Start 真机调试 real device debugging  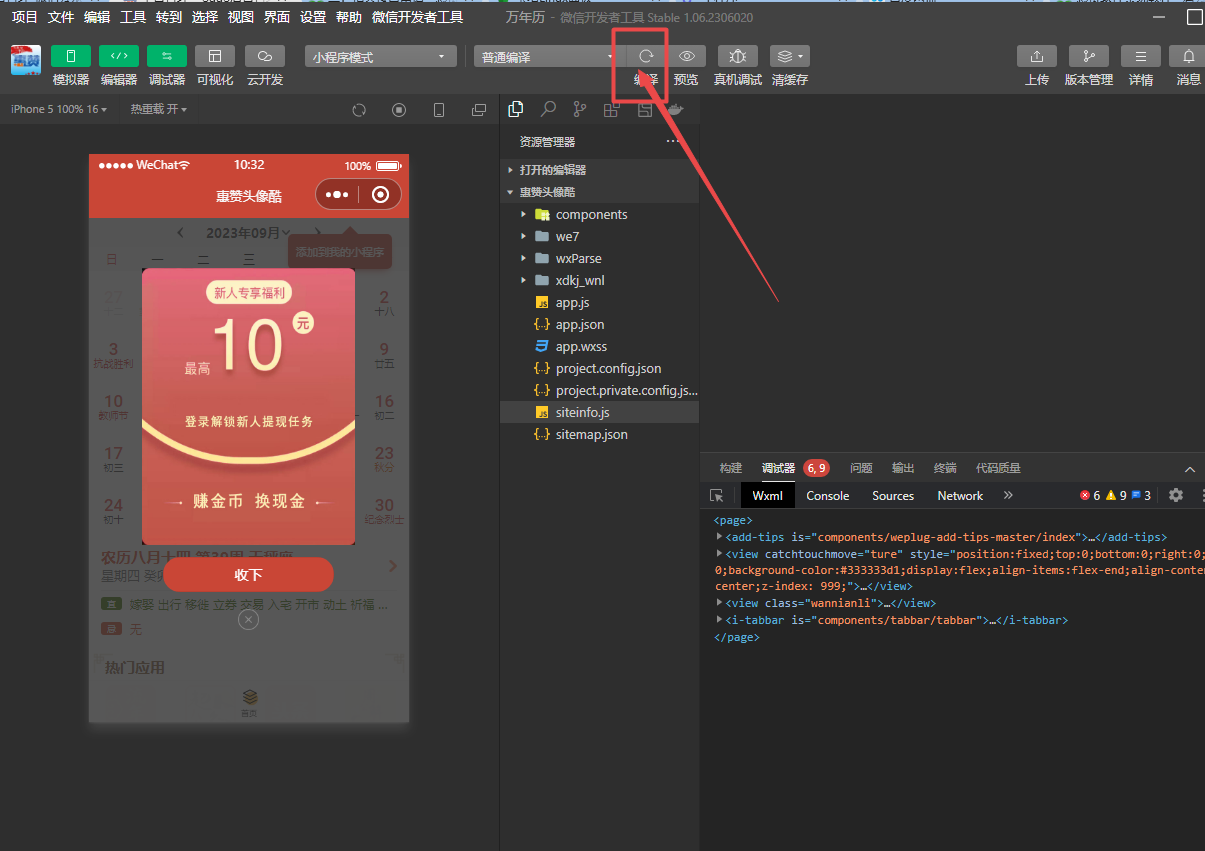738,56
